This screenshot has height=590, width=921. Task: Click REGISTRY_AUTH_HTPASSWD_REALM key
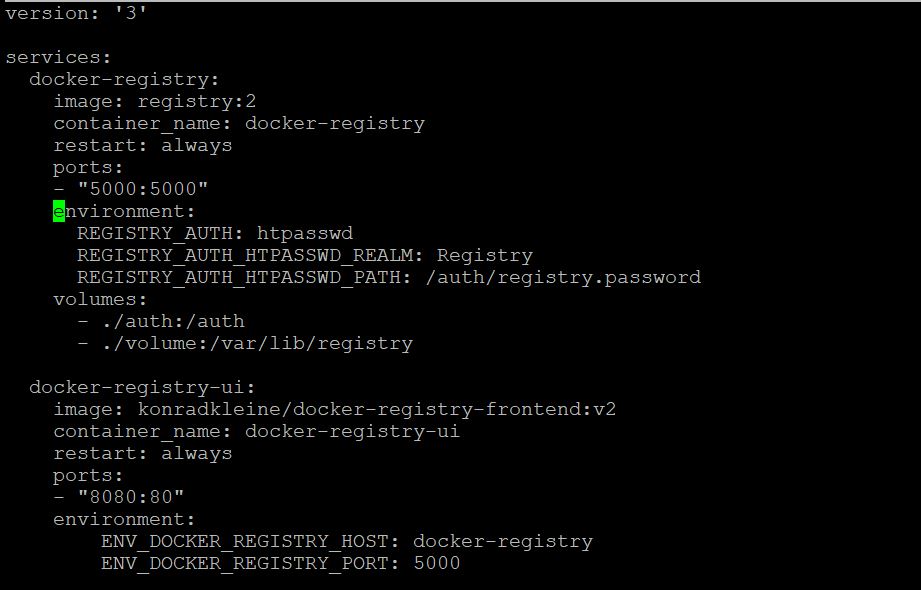pos(250,256)
